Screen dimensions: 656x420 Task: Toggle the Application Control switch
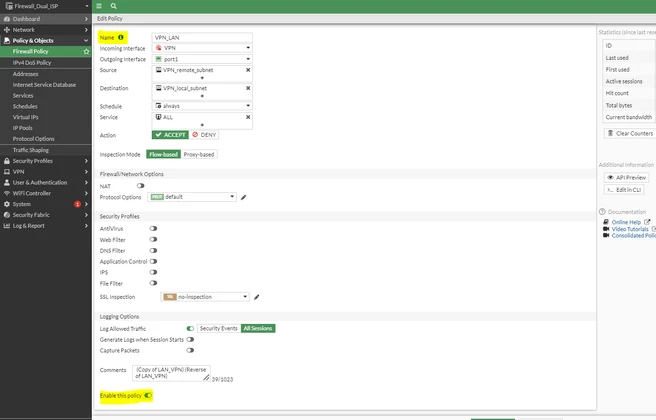[153, 261]
